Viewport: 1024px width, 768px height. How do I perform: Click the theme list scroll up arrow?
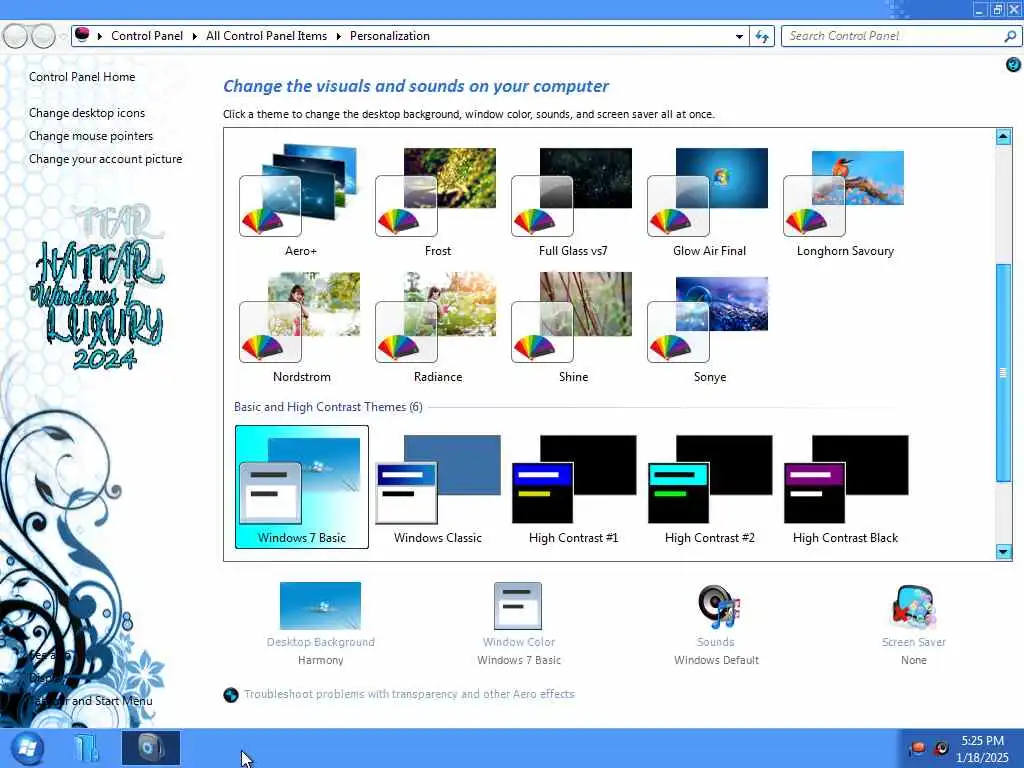tap(1003, 136)
